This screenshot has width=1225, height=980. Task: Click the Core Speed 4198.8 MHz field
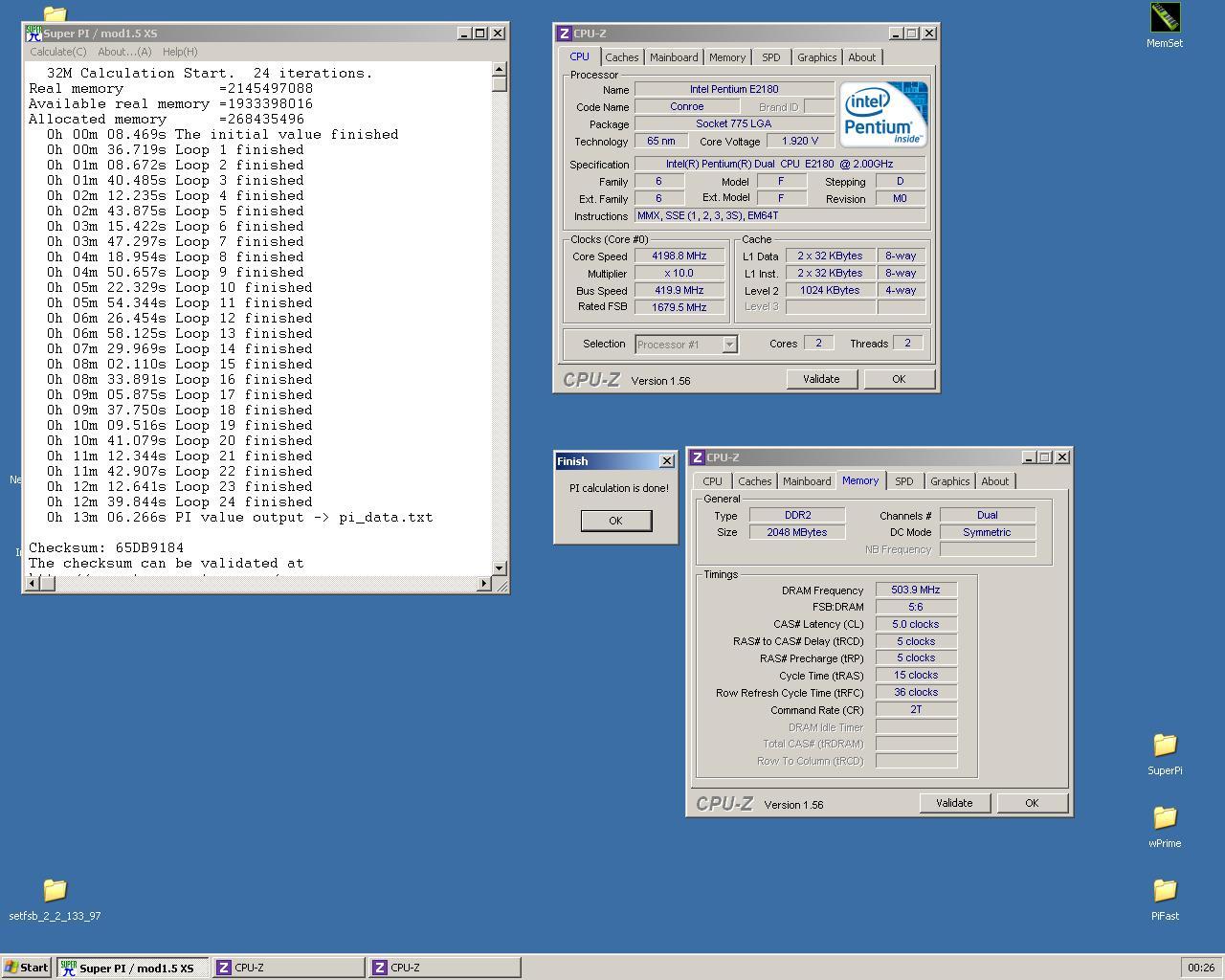click(679, 256)
